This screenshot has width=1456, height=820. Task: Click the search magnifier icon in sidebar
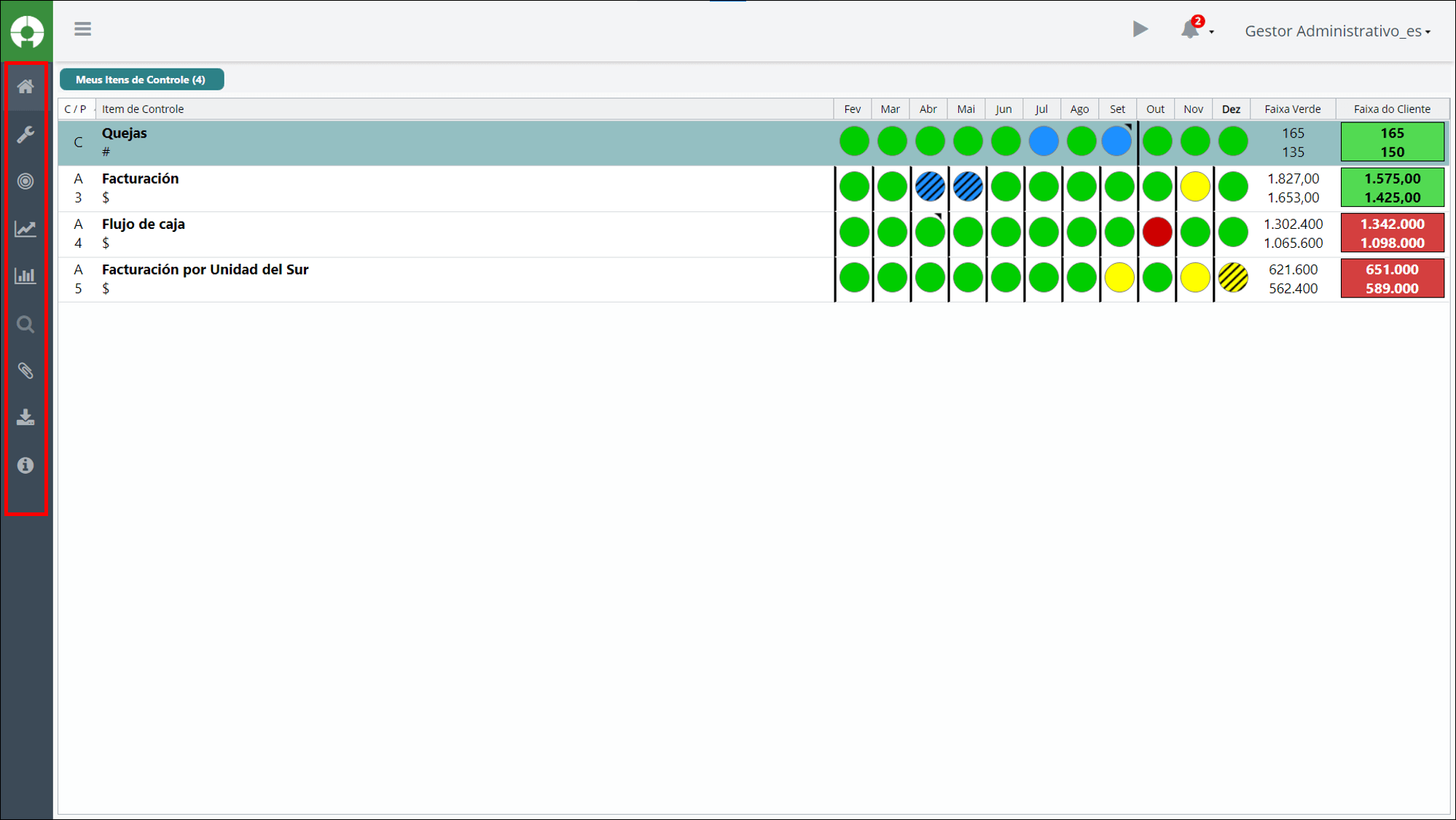tap(26, 324)
